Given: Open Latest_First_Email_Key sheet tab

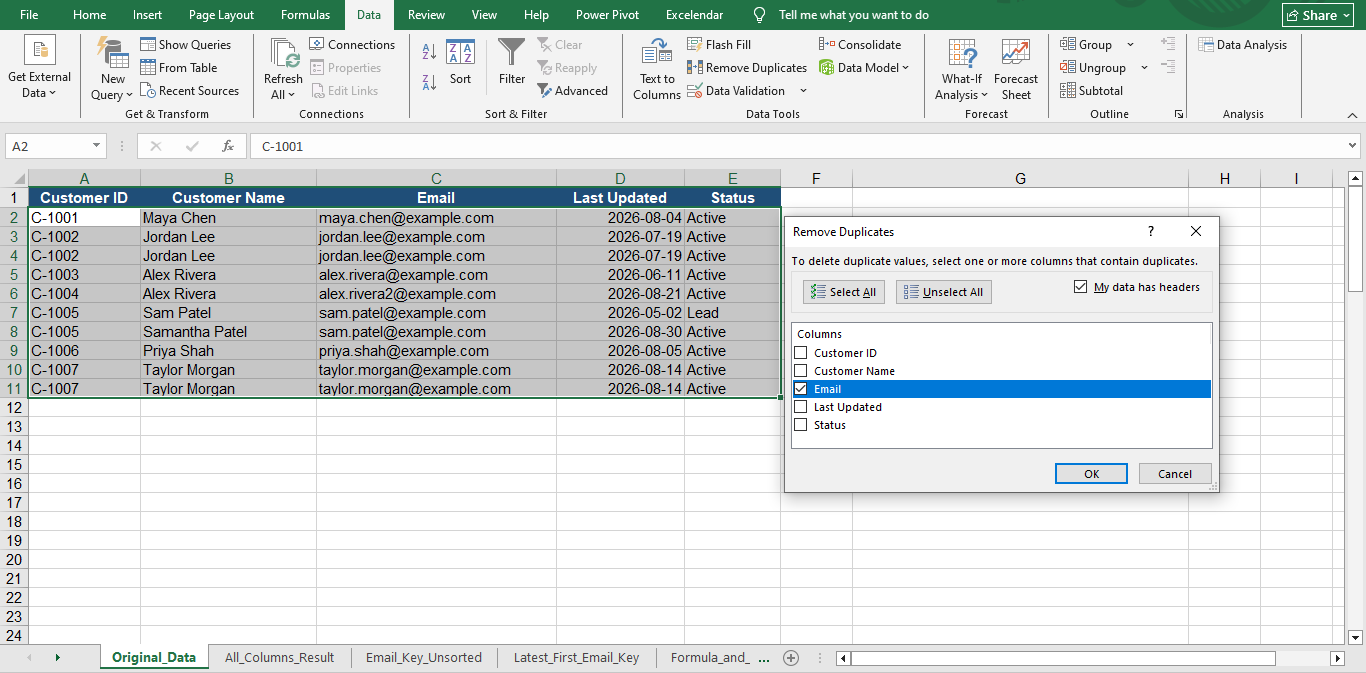Looking at the screenshot, I should point(576,658).
